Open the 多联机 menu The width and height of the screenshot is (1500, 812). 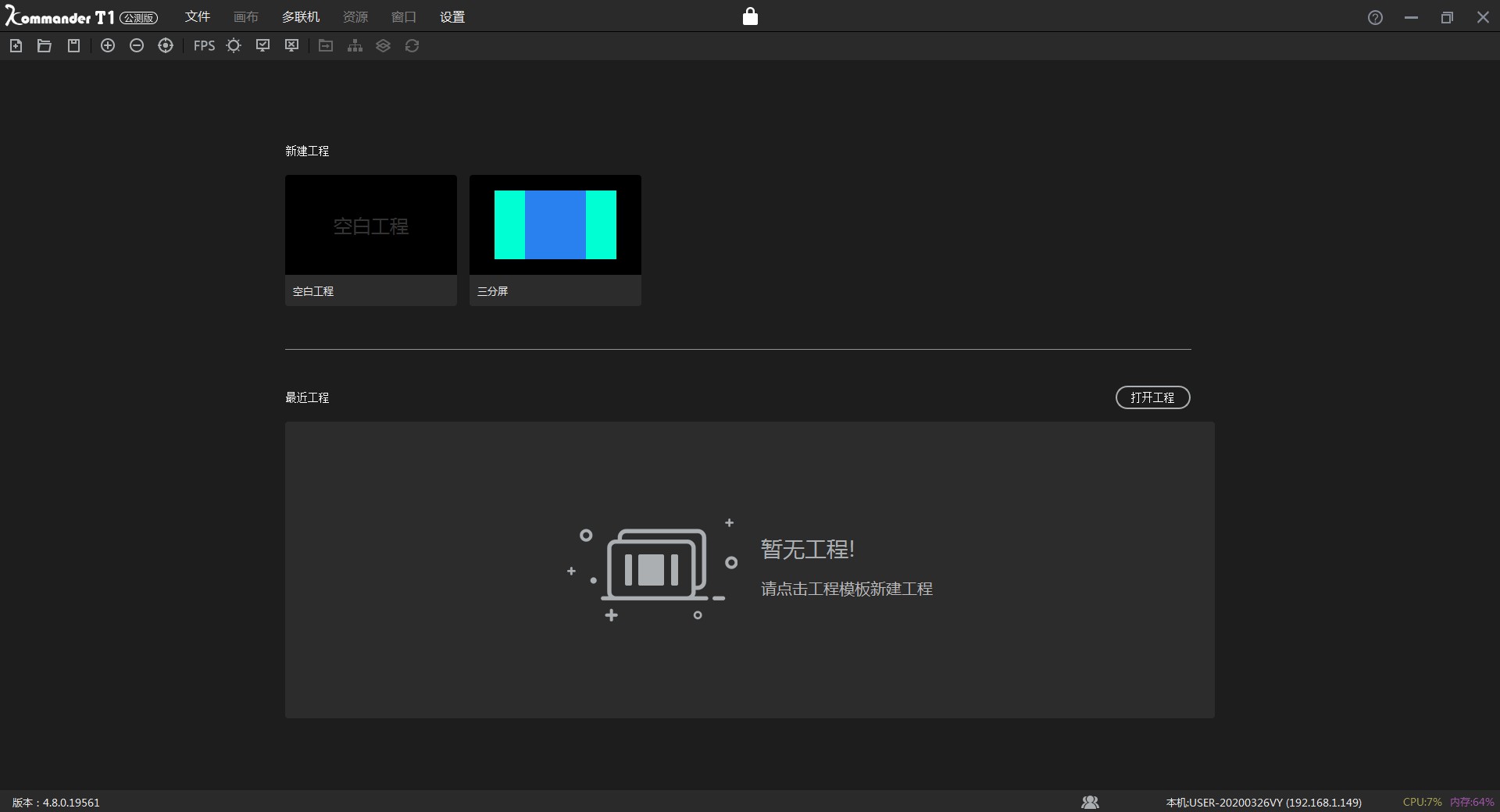point(301,17)
